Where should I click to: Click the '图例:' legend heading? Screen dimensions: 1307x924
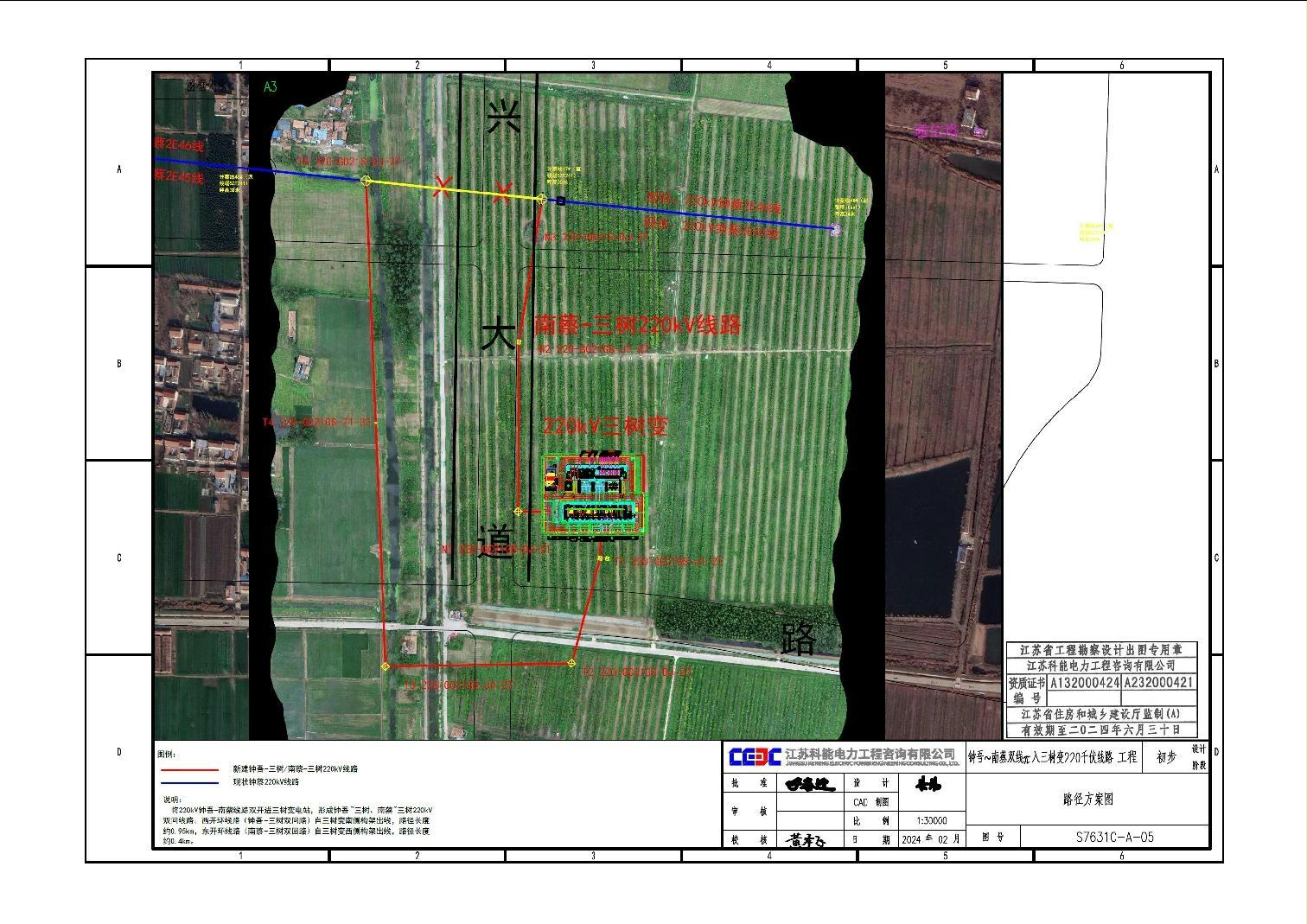pos(166,755)
